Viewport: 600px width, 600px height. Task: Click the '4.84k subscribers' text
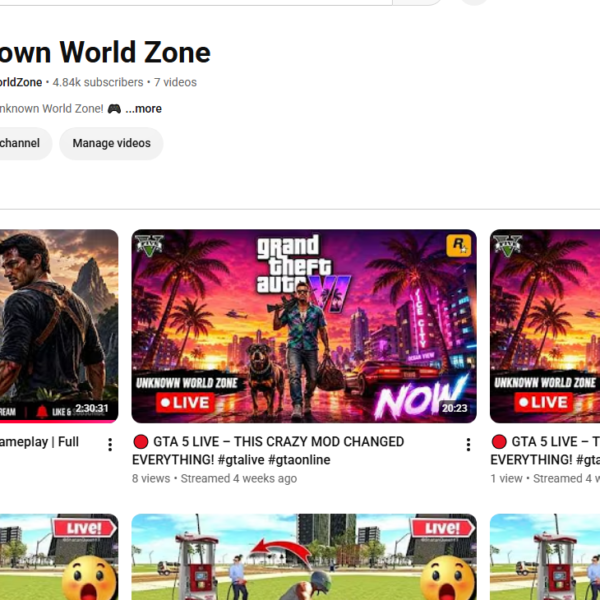98,82
